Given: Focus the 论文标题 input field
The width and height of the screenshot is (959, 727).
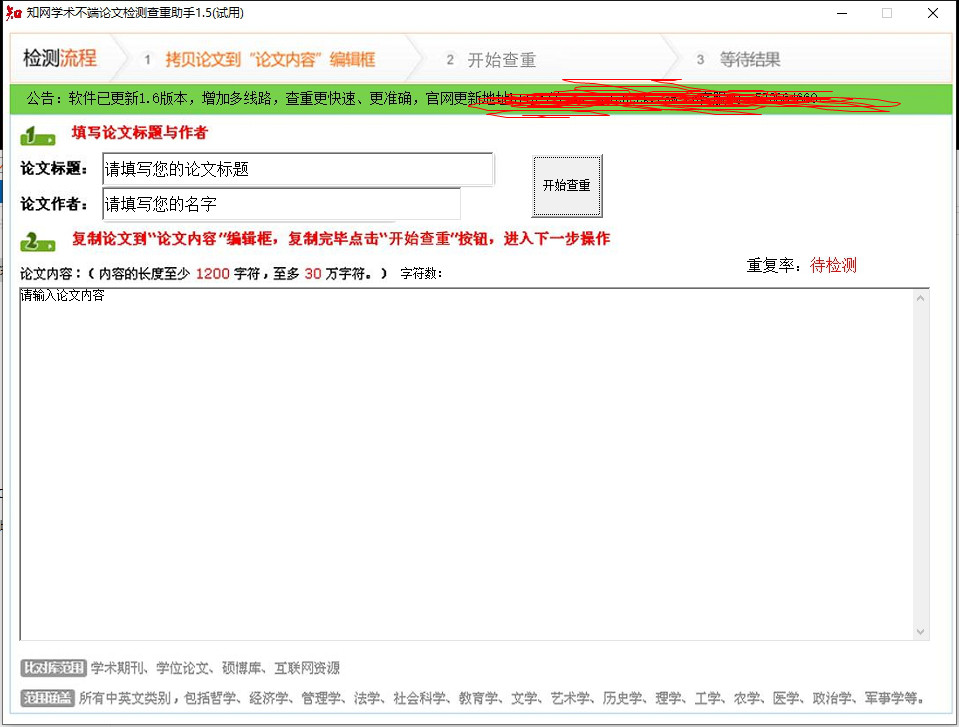Looking at the screenshot, I should pos(298,169).
